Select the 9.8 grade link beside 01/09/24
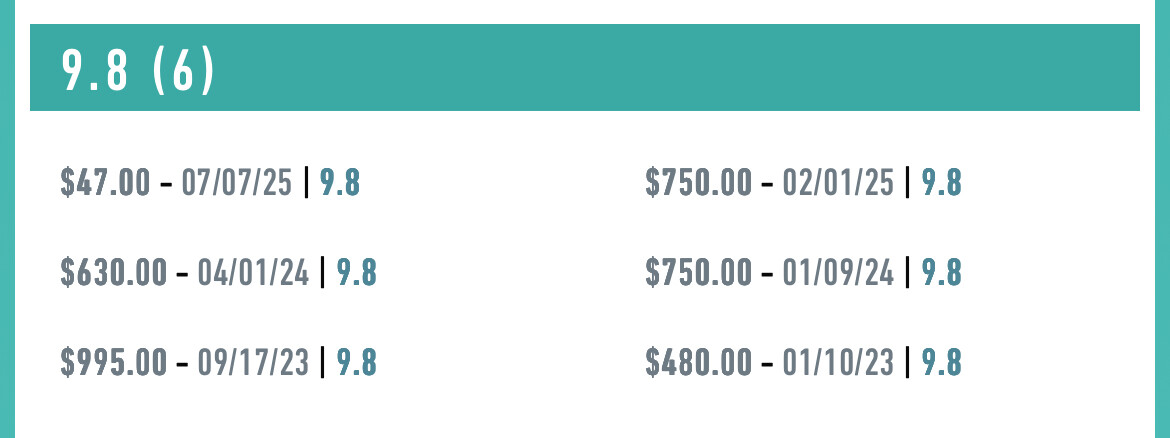The height and width of the screenshot is (438, 1170). [942, 272]
